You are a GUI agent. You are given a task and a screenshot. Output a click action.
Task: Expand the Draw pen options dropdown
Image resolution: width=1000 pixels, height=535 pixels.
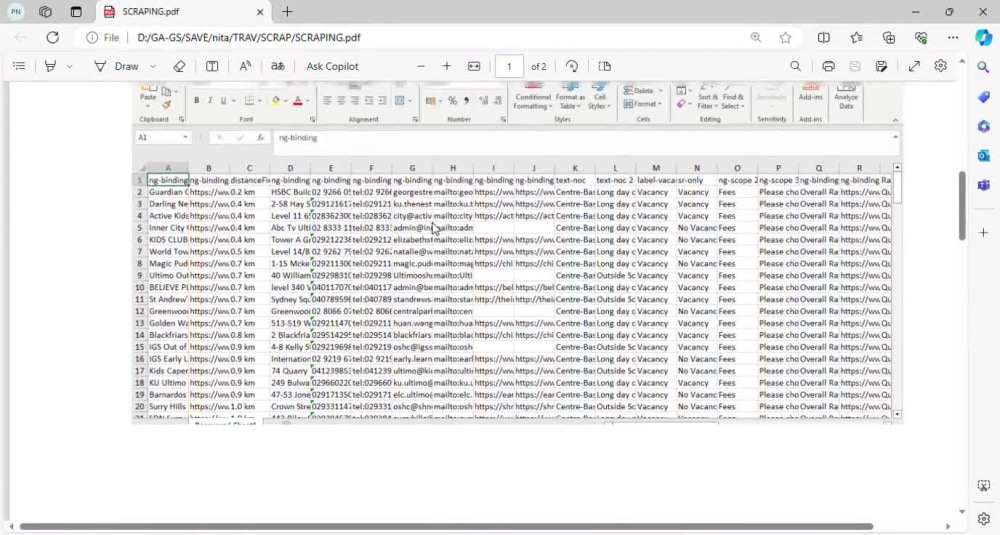[x=153, y=66]
